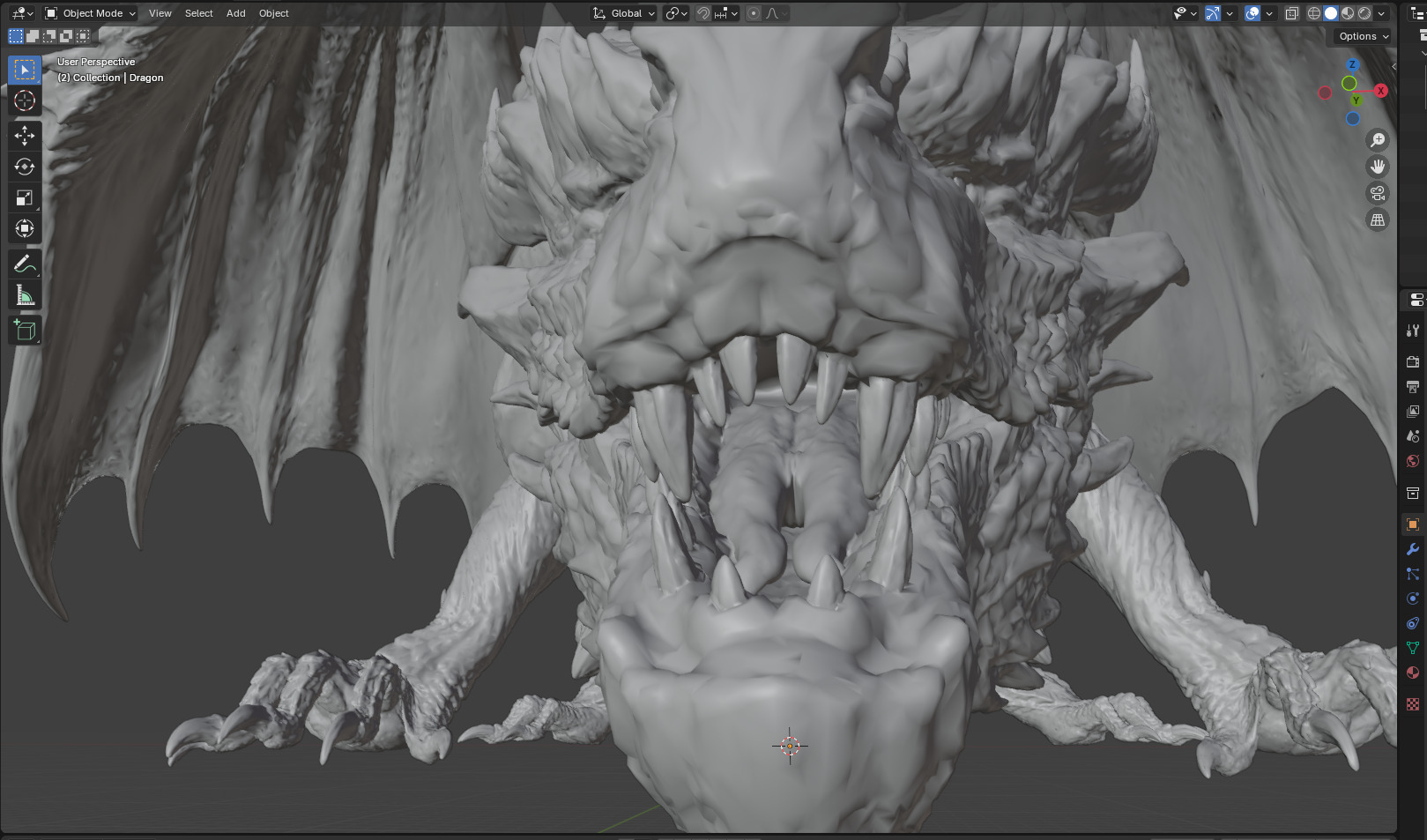The height and width of the screenshot is (840, 1427).
Task: Select the 3D Cursor tool
Action: 25,101
